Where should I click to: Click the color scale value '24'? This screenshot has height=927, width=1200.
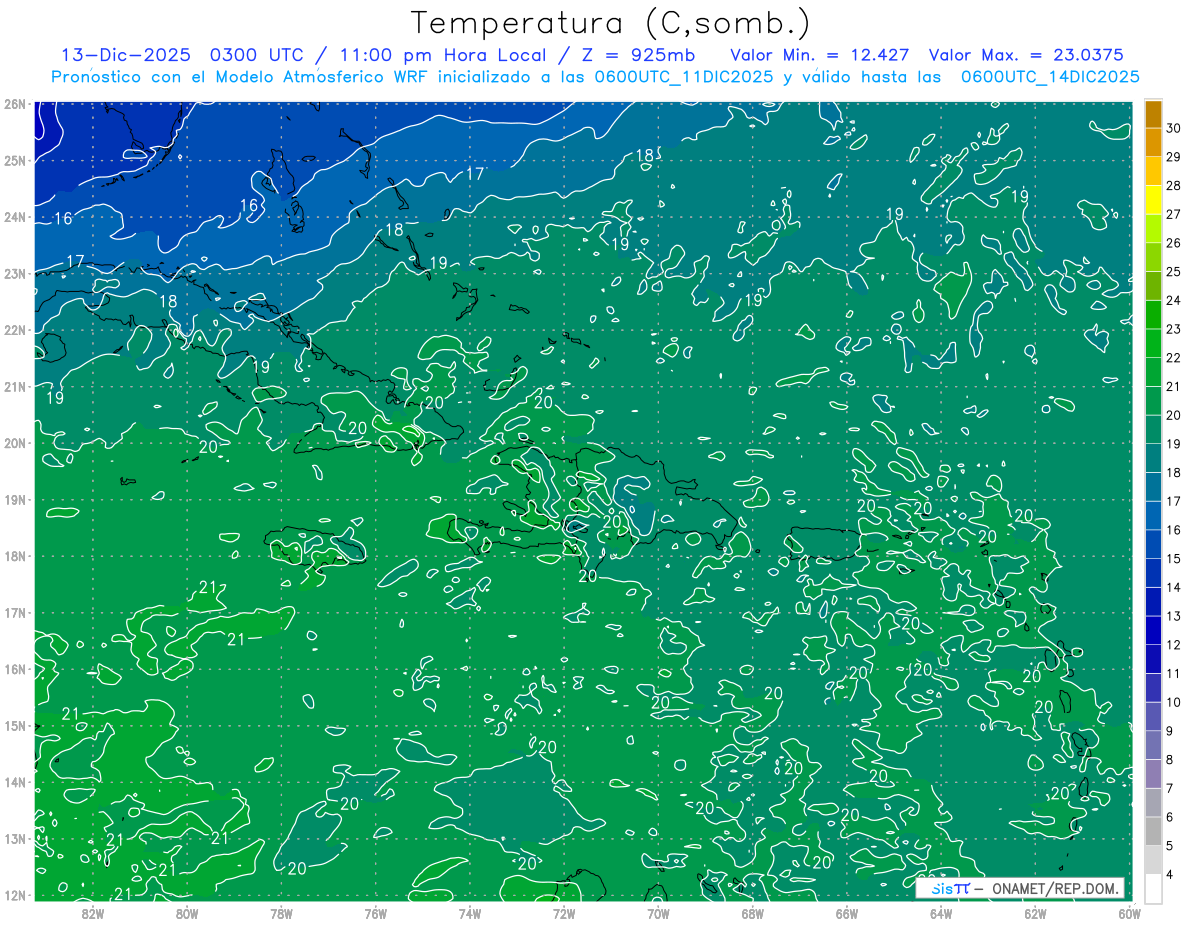coord(1174,300)
